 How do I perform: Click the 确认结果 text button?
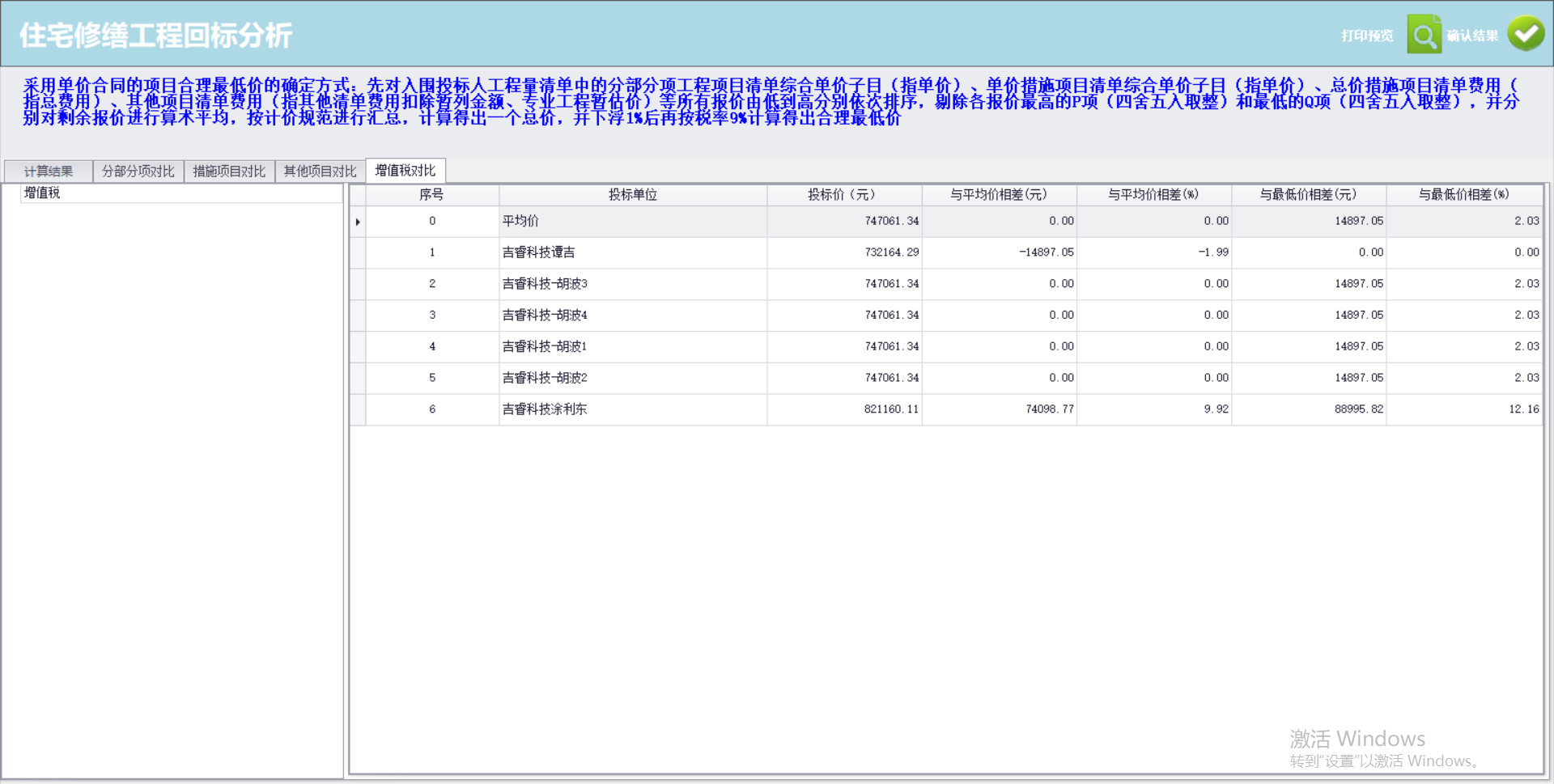point(1472,36)
